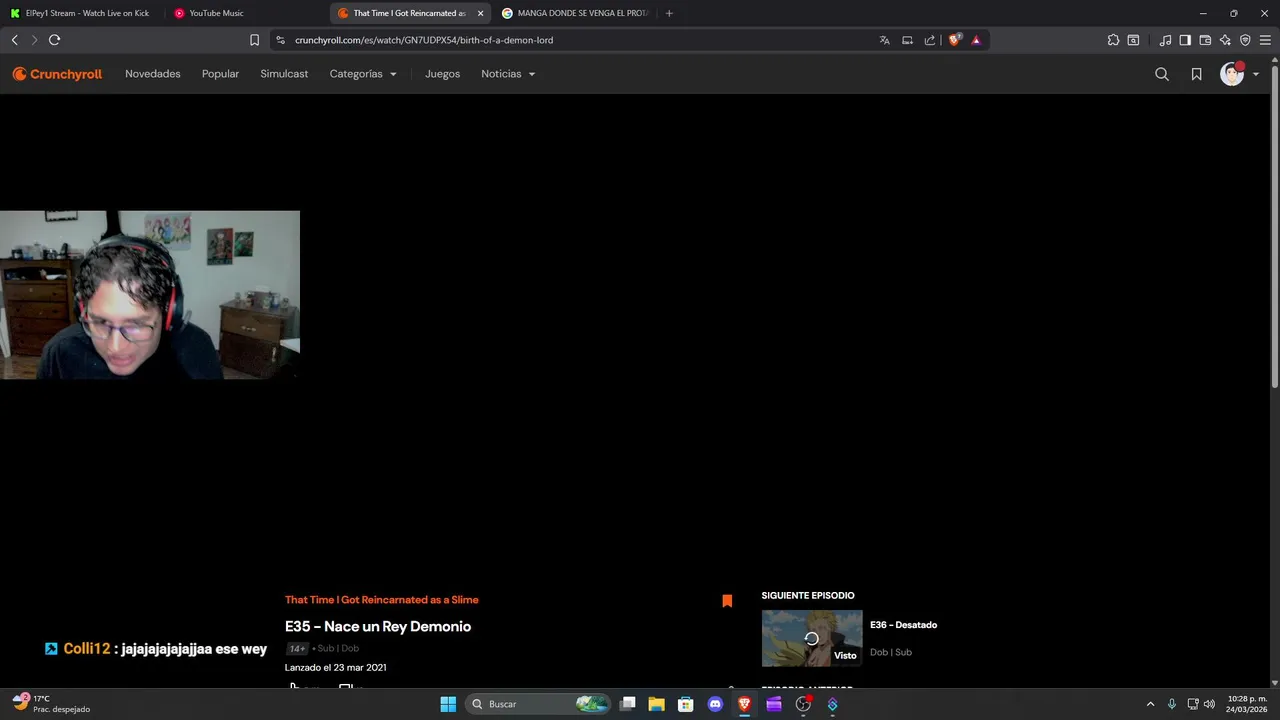The image size is (1280, 720).
Task: Open the profile avatar menu
Action: click(x=1239, y=74)
